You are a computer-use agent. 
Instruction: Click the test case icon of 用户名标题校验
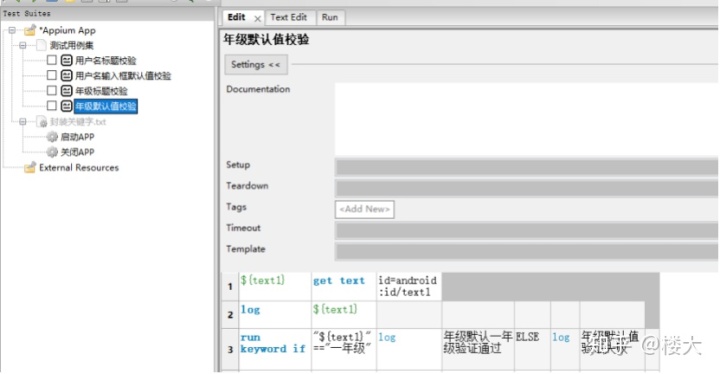67,60
